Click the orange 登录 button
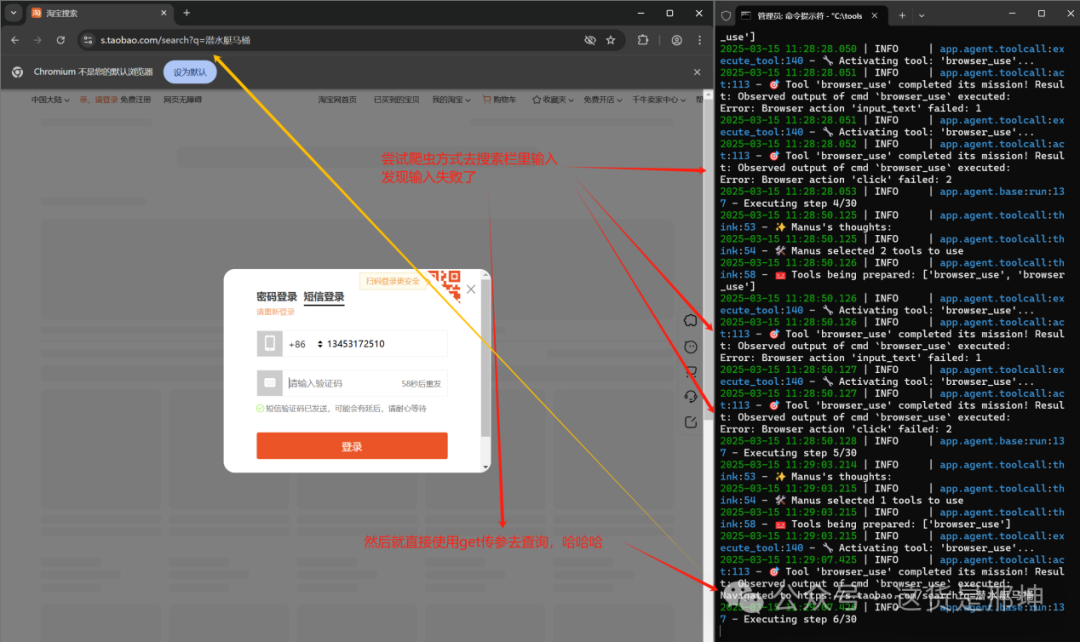This screenshot has height=642, width=1080. pyautogui.click(x=352, y=446)
